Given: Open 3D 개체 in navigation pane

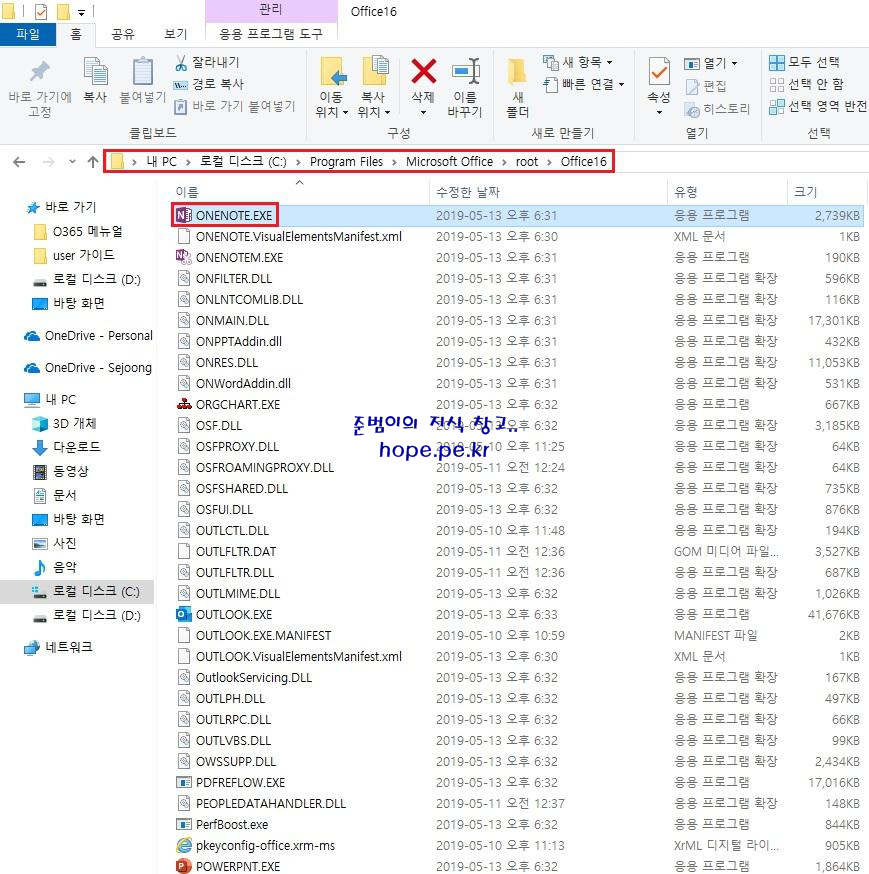Looking at the screenshot, I should [x=74, y=424].
